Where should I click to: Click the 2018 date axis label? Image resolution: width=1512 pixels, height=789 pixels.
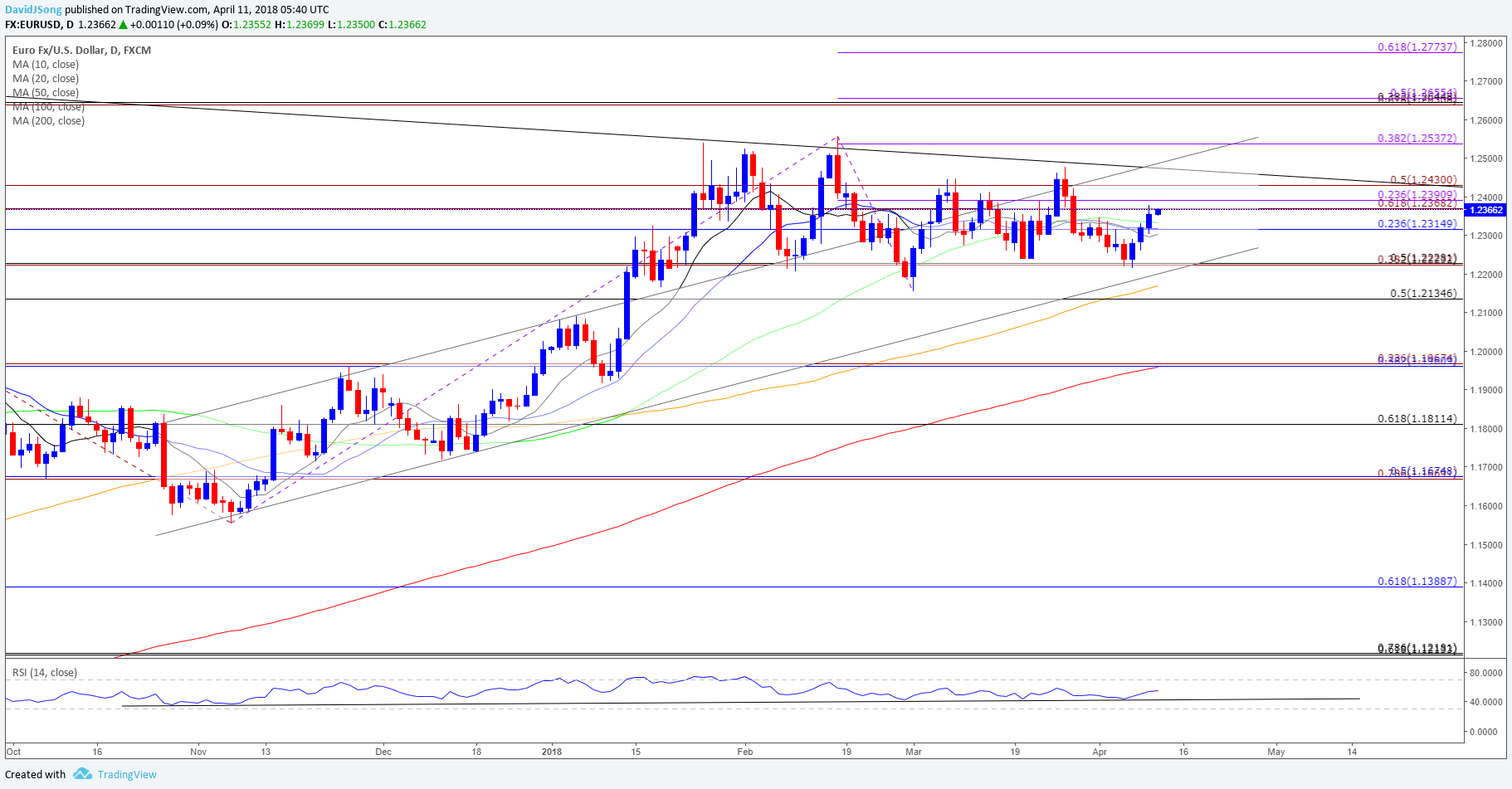click(551, 752)
